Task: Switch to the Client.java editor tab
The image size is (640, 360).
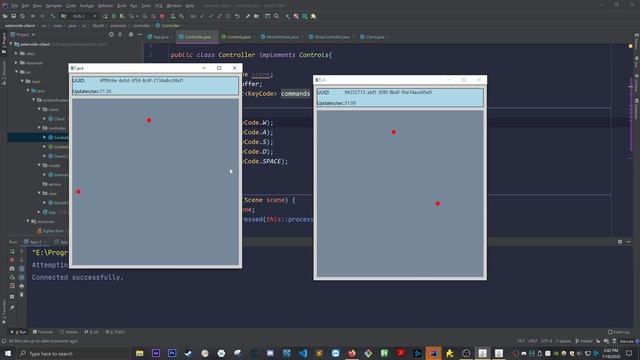Action: [374, 37]
